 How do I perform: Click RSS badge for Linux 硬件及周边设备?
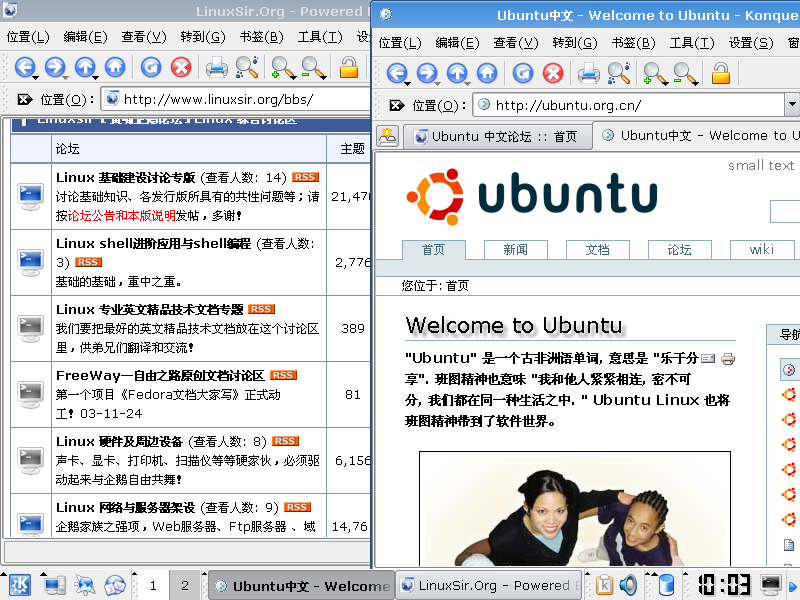click(285, 441)
